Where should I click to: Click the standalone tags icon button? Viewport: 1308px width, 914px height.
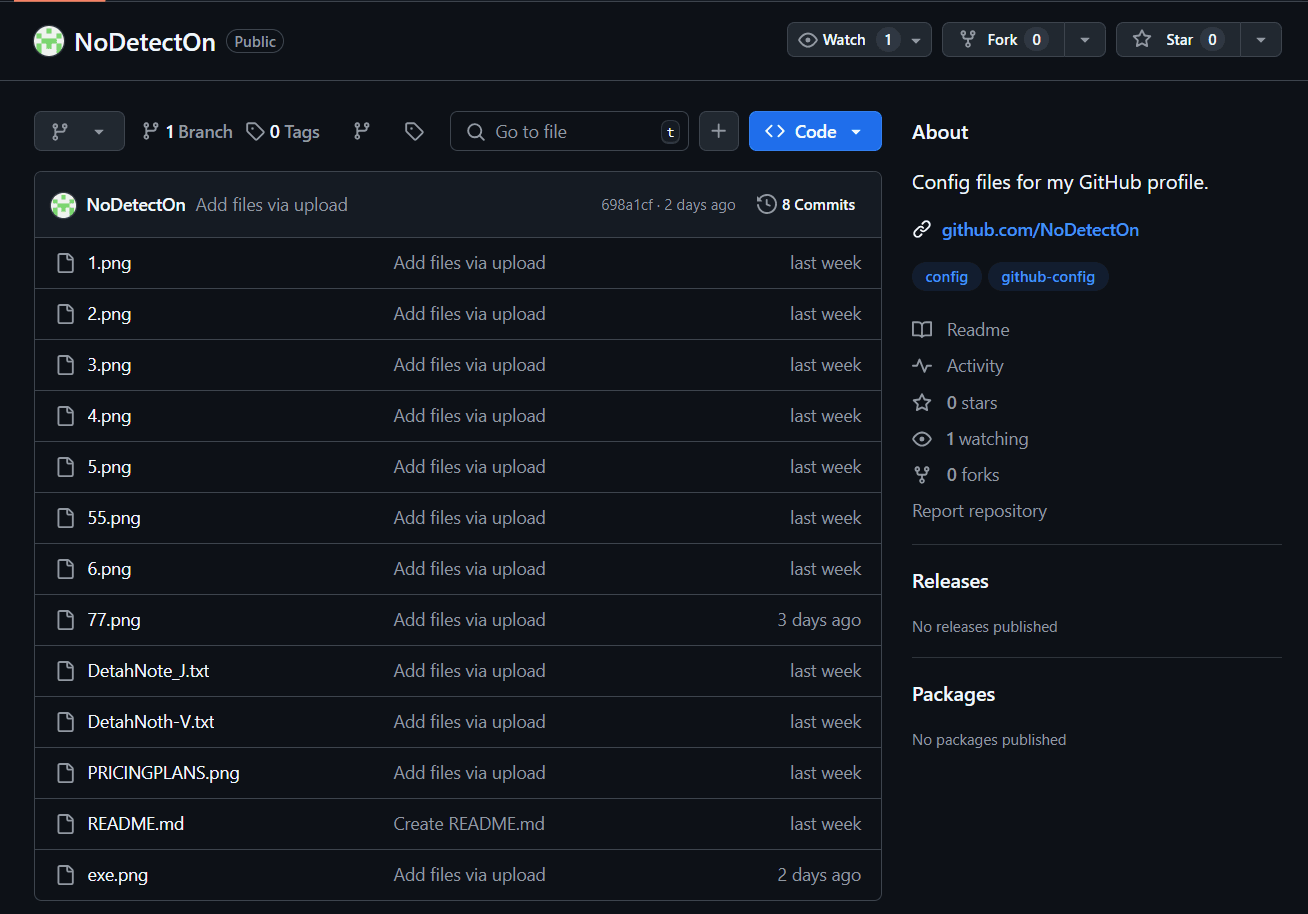pos(414,131)
